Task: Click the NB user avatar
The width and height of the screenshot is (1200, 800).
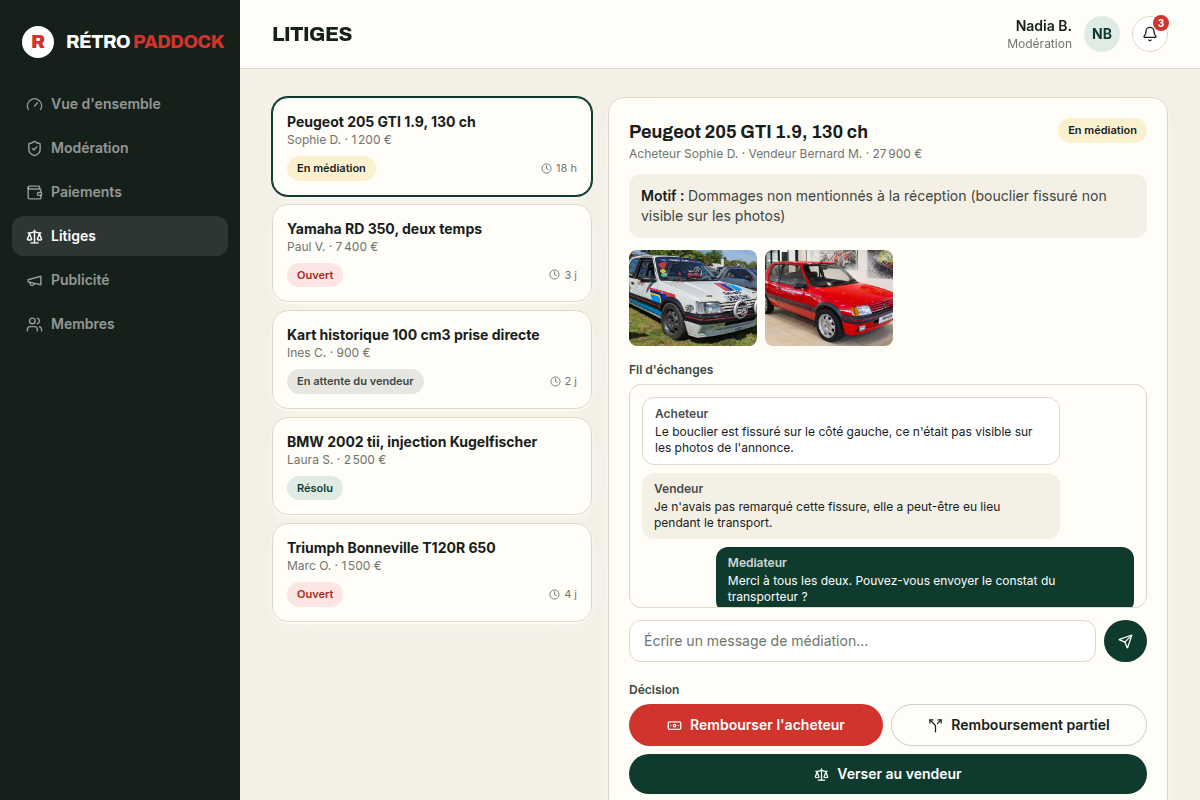Action: [1102, 34]
